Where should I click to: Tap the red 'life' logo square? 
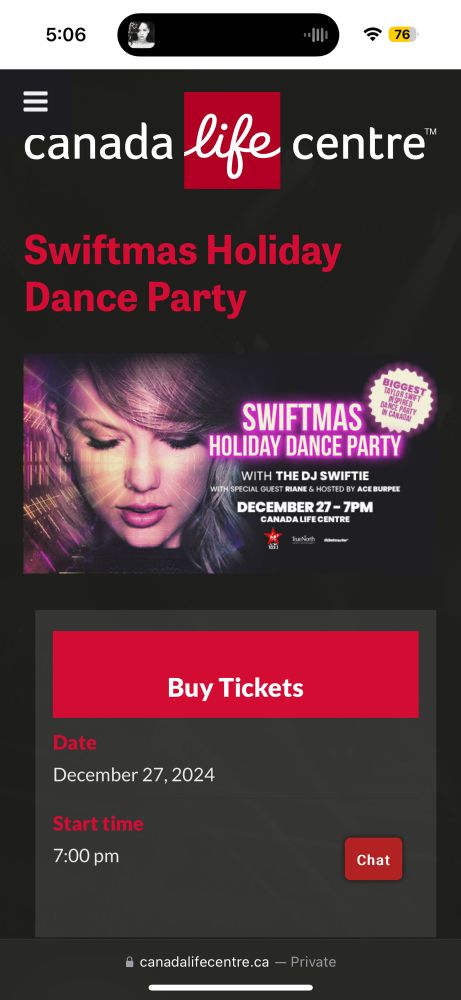[x=232, y=140]
